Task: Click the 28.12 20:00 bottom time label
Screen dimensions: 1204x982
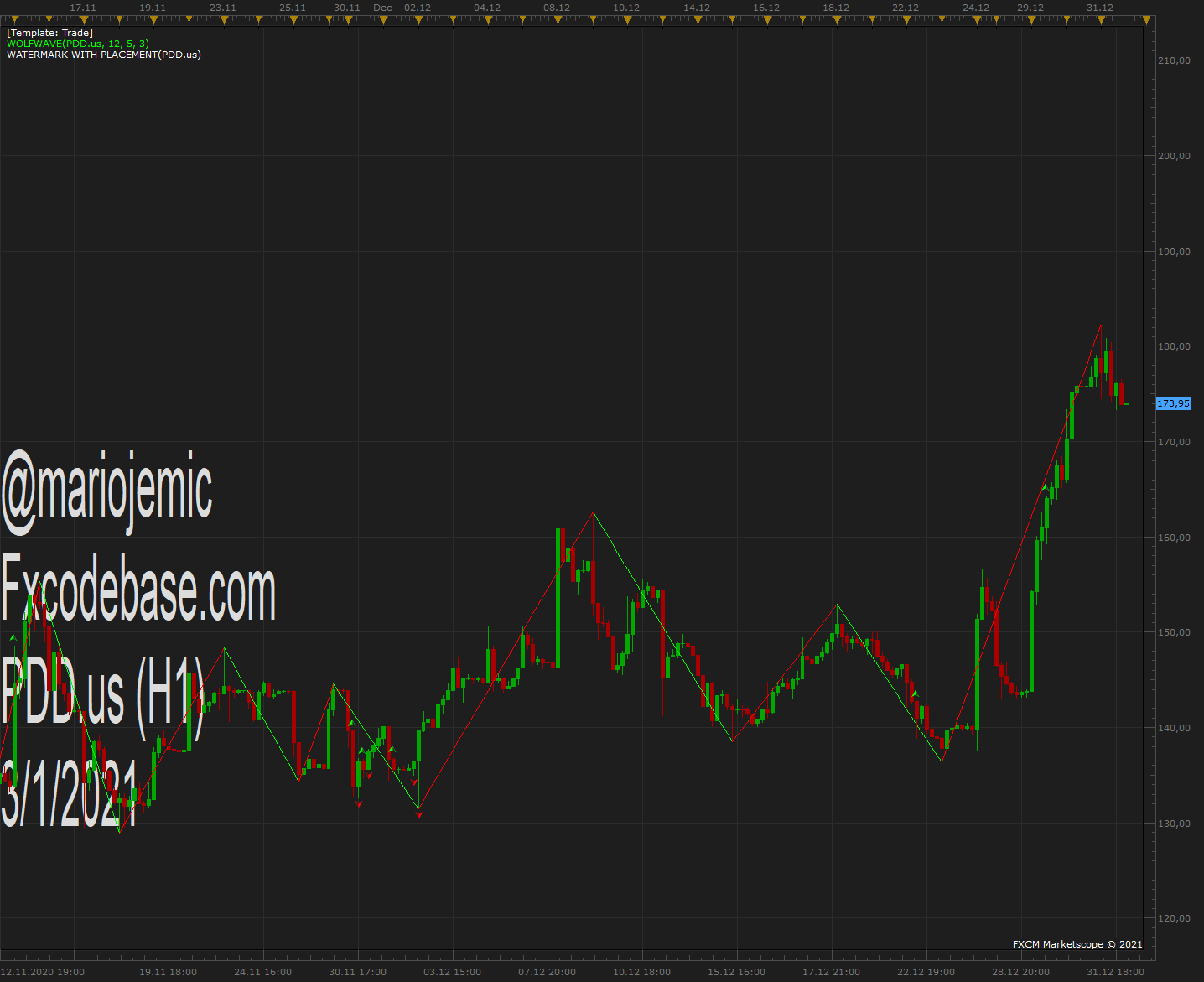Action: [x=1021, y=972]
